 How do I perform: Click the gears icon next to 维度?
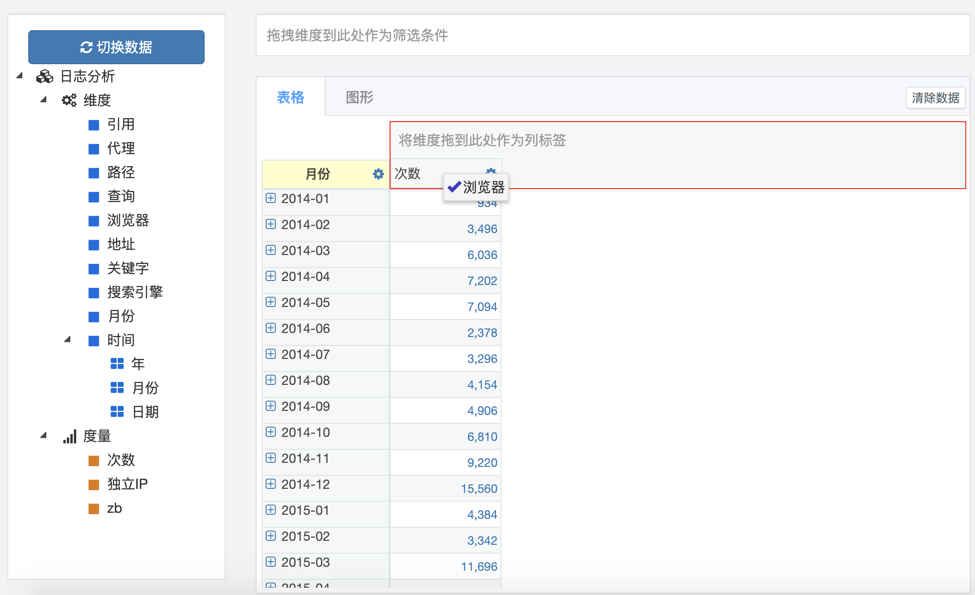pos(69,101)
